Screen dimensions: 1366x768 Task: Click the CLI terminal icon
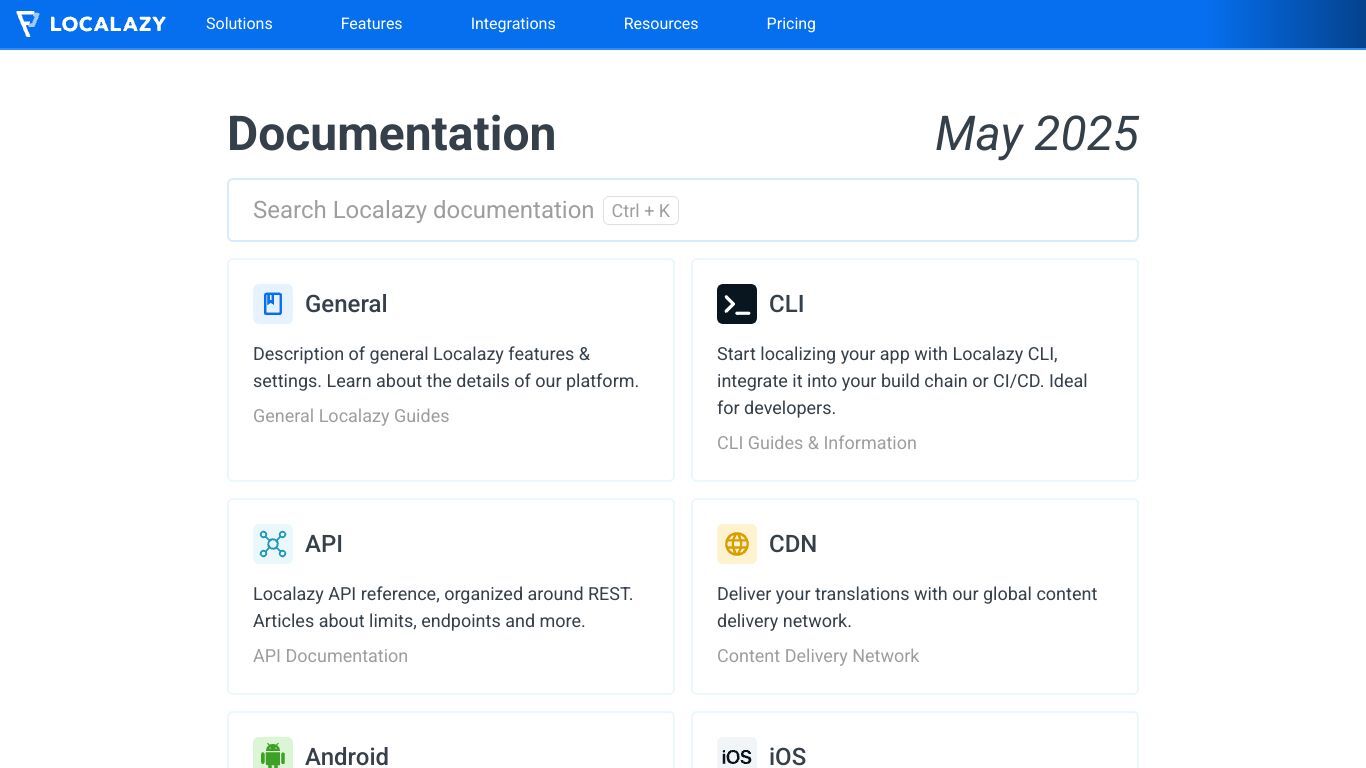point(737,304)
